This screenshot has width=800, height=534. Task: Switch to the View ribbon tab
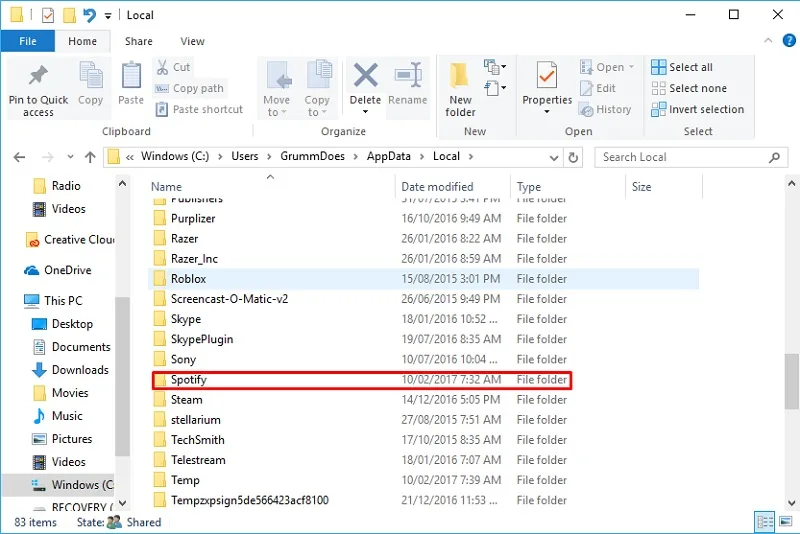[192, 41]
